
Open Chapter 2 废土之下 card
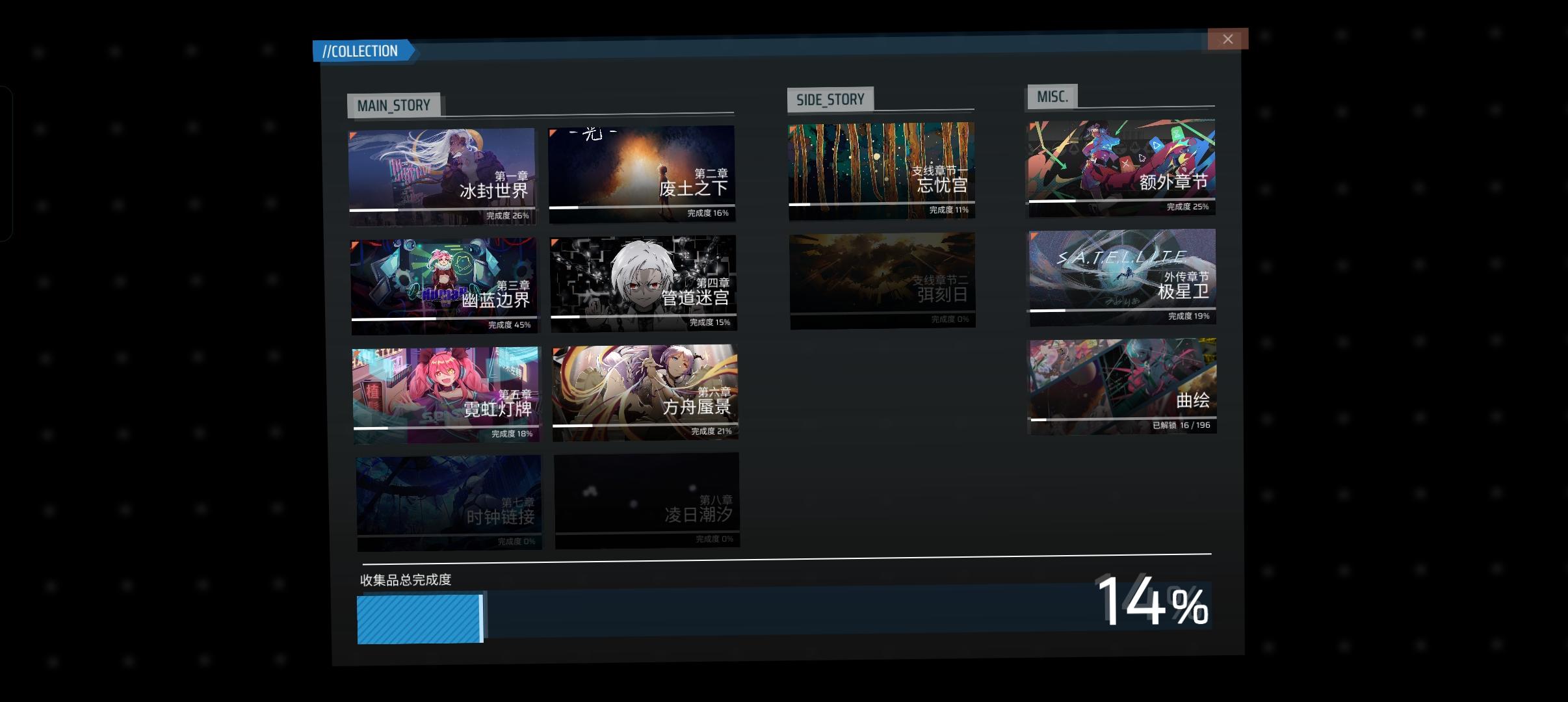[642, 174]
